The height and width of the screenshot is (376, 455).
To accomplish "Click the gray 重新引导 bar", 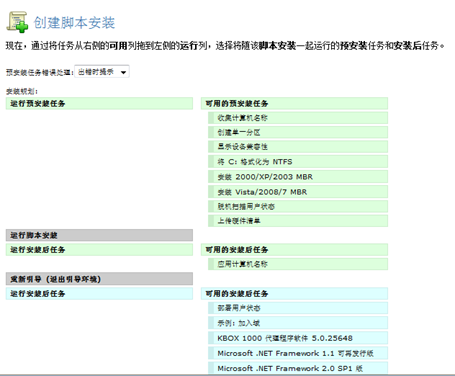I will pos(99,279).
